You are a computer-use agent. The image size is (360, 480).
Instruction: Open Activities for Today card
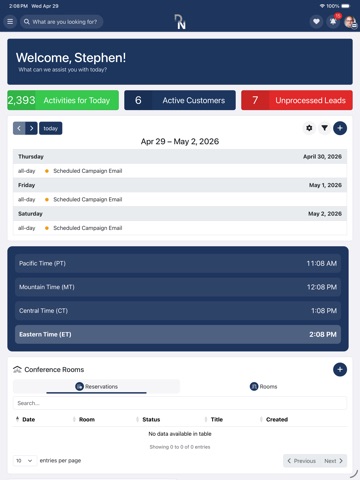(63, 100)
